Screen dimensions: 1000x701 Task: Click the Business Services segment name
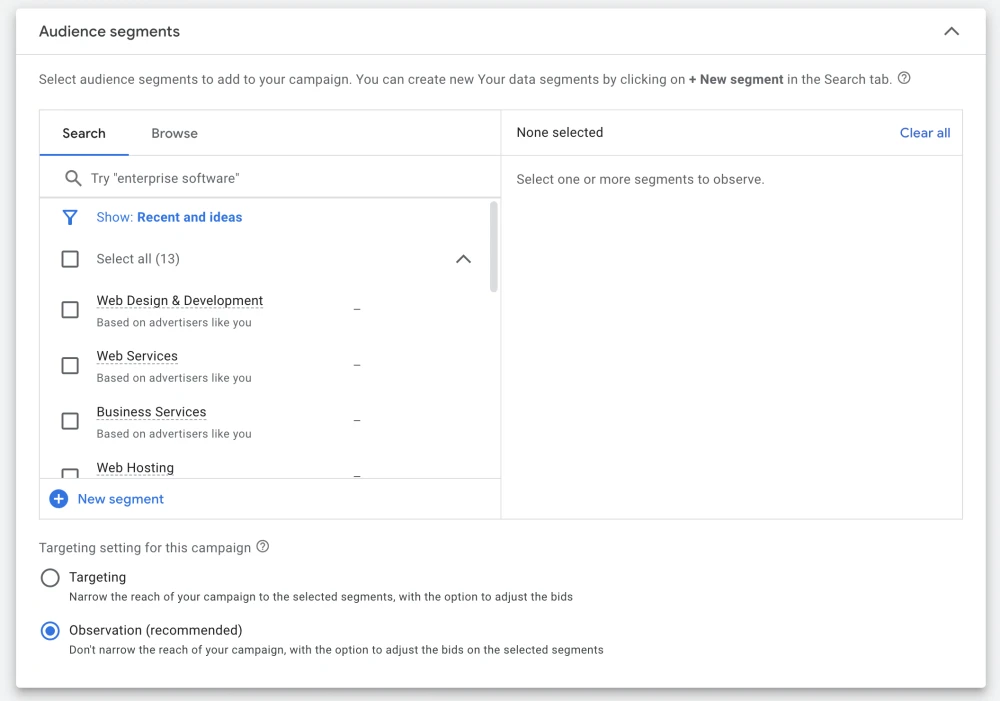pyautogui.click(x=151, y=412)
